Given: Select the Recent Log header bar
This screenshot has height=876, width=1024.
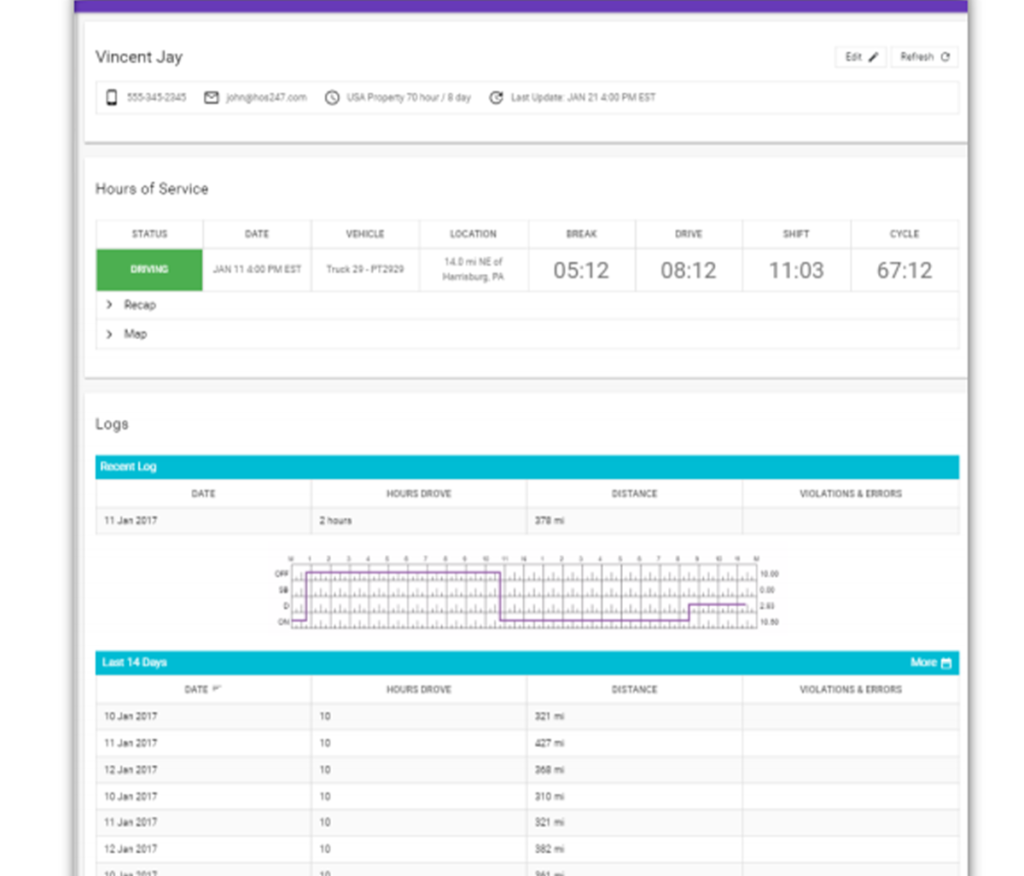Looking at the screenshot, I should click(x=527, y=467).
